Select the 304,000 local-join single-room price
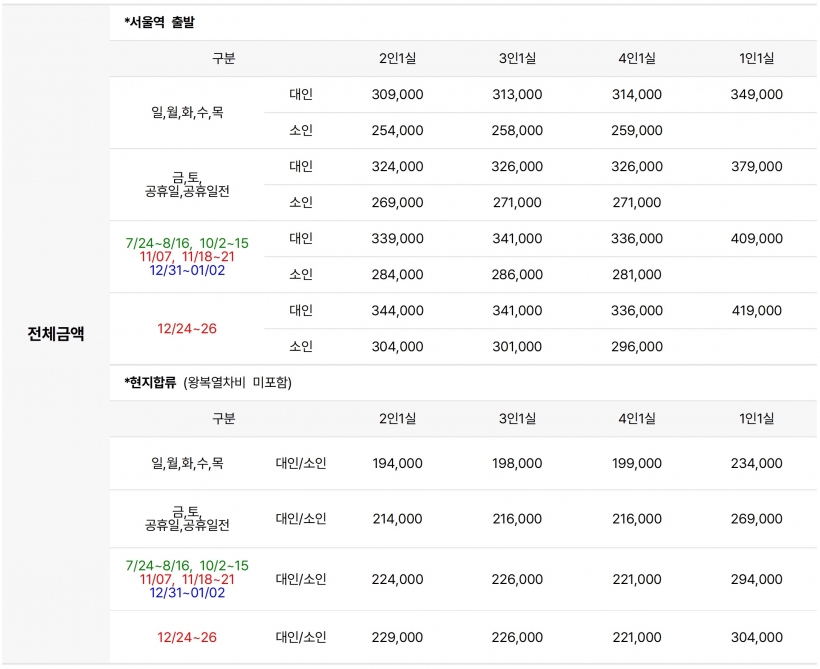The width and height of the screenshot is (820, 669). [x=756, y=637]
